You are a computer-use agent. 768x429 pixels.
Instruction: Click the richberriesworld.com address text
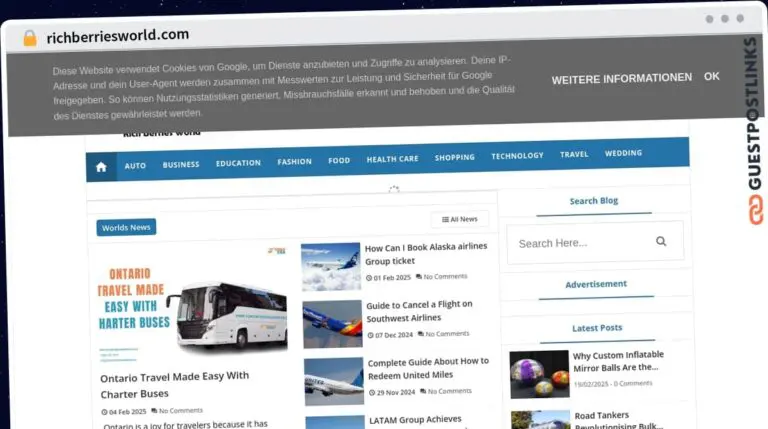118,36
